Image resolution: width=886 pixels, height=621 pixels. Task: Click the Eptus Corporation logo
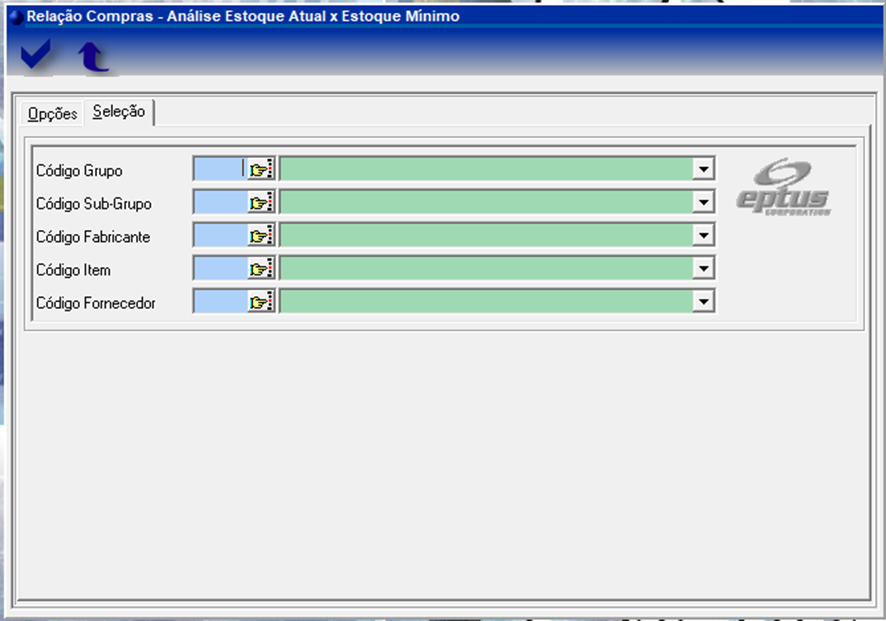(x=783, y=188)
